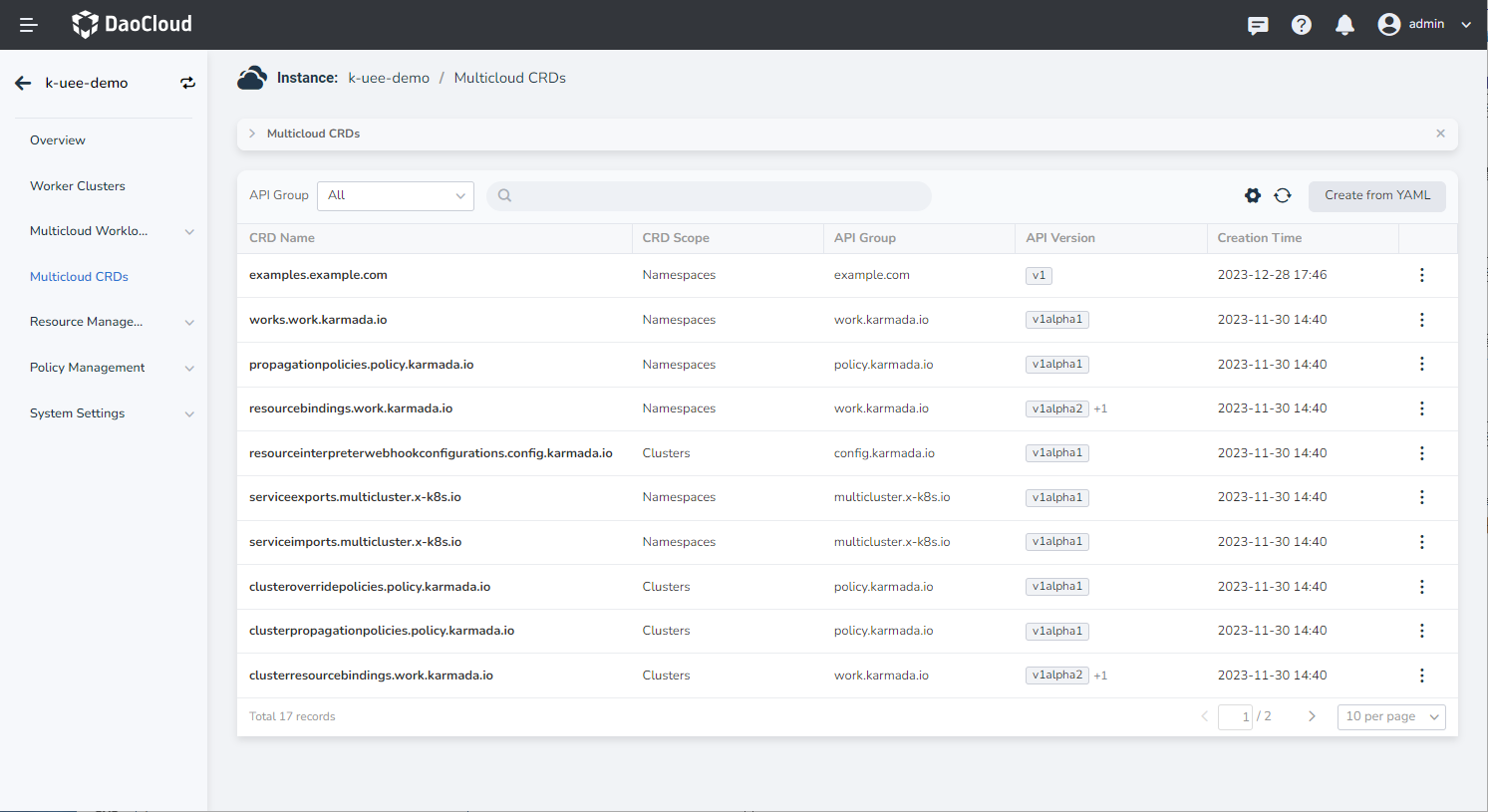Switch instance using the swap icon

[187, 84]
